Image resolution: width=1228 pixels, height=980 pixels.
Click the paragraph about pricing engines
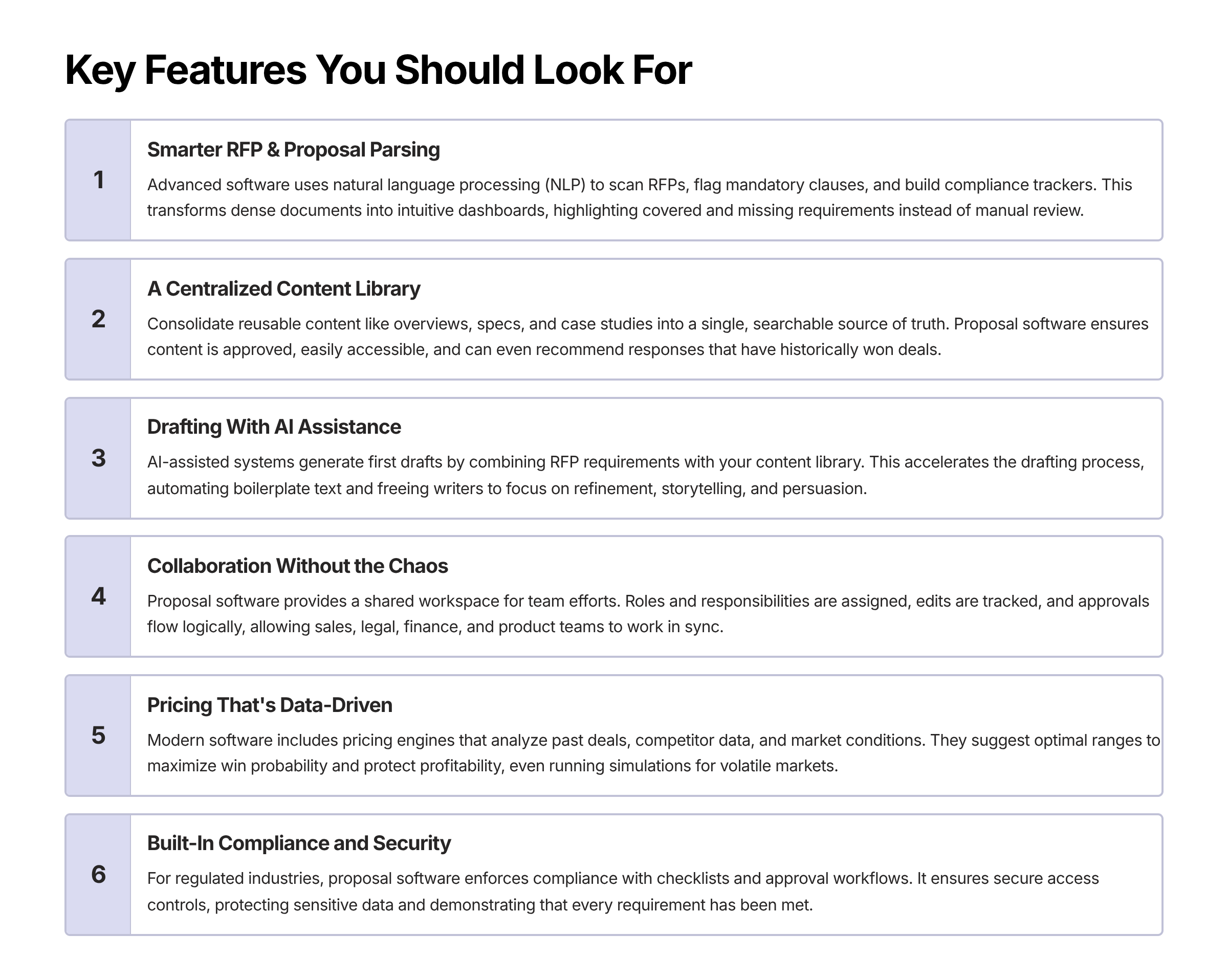pos(653,753)
